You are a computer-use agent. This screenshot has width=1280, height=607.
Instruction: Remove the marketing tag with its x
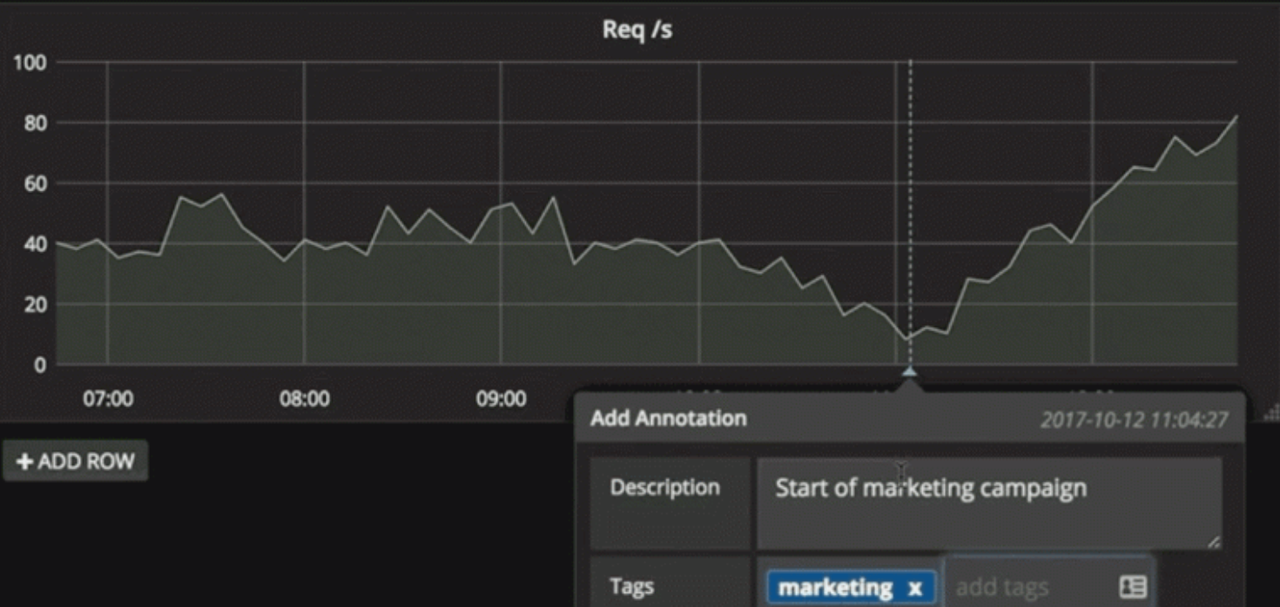[914, 588]
